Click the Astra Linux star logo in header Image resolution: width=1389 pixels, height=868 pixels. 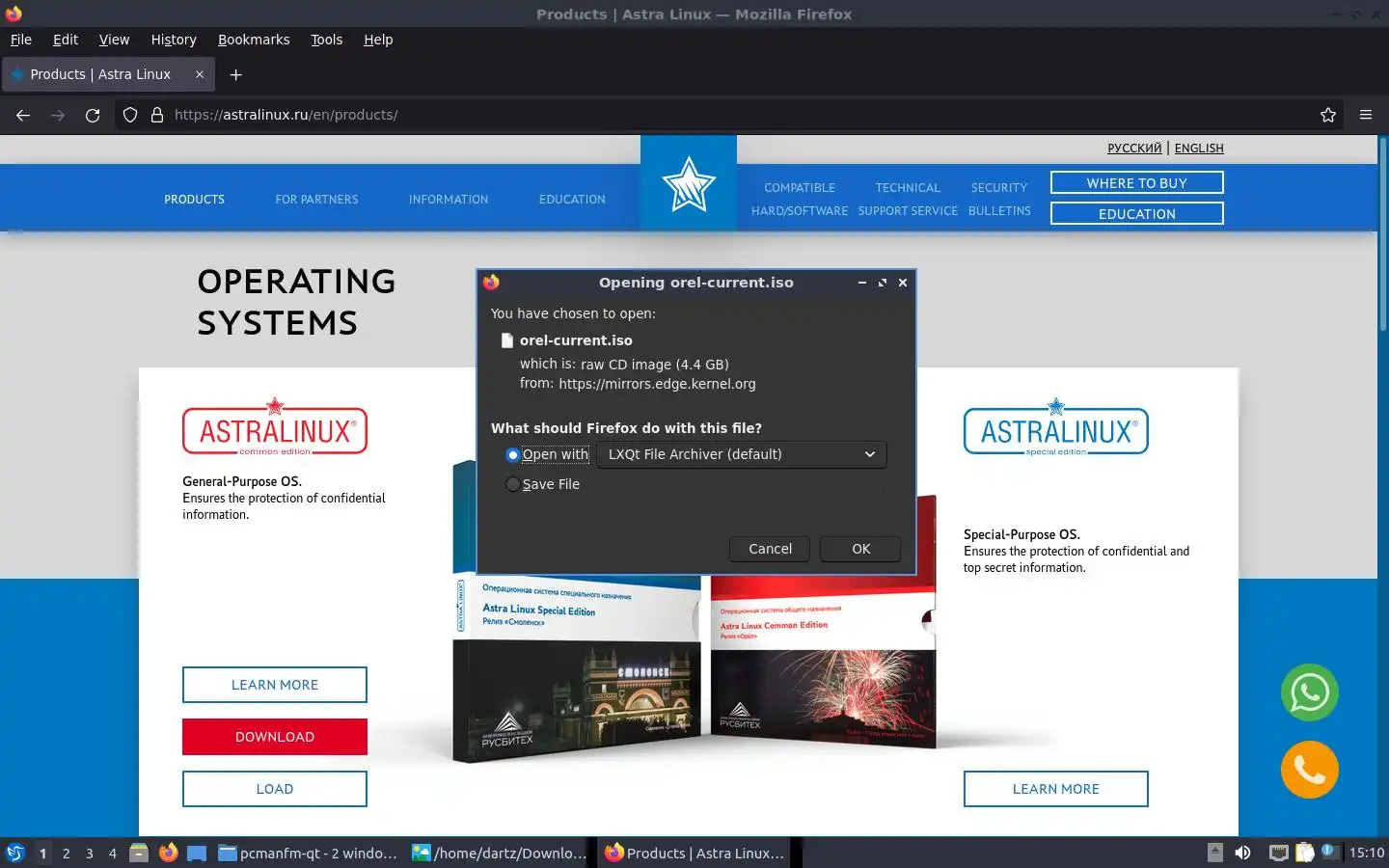(689, 183)
